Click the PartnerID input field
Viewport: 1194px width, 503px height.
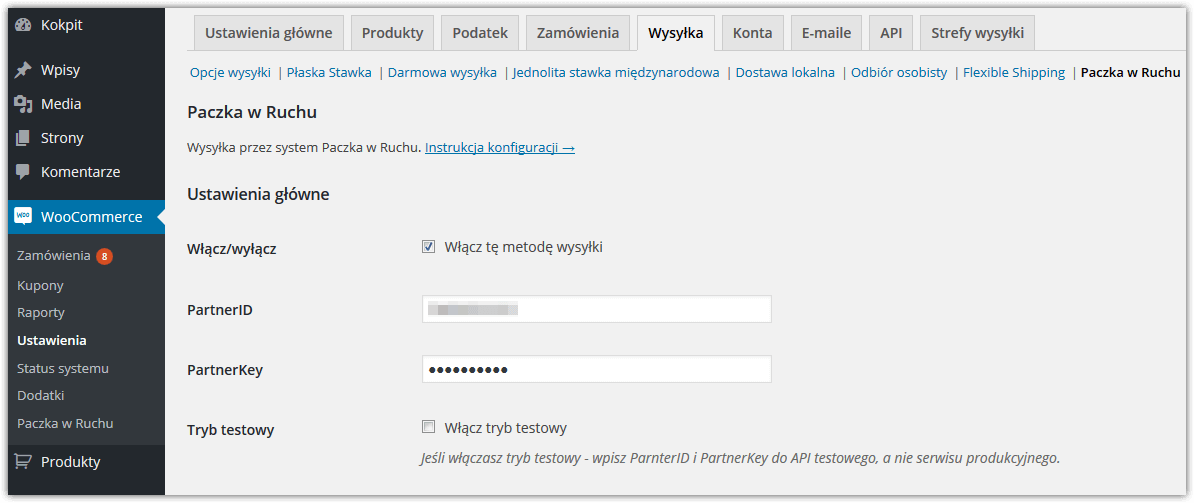596,309
